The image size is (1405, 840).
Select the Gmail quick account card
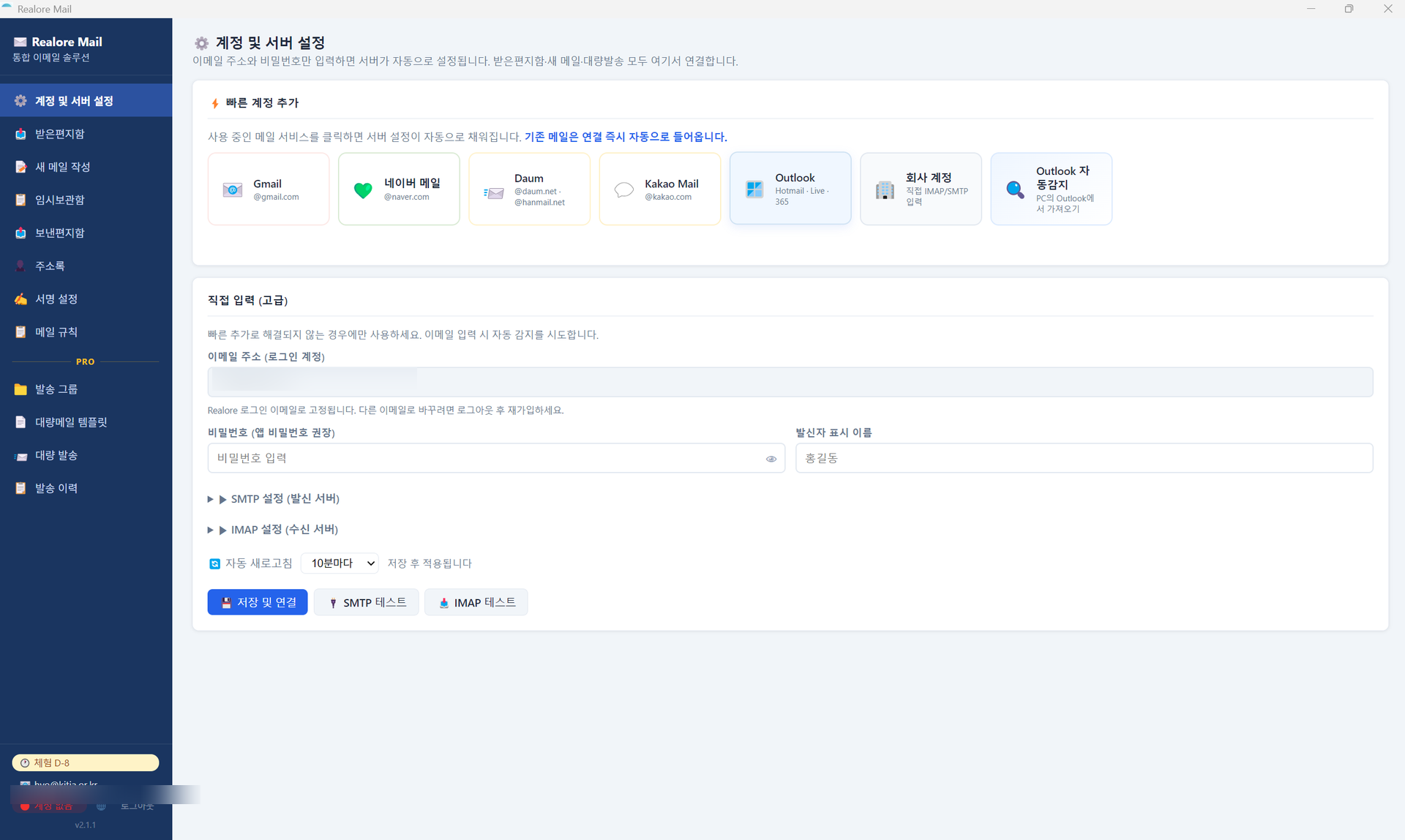(269, 189)
